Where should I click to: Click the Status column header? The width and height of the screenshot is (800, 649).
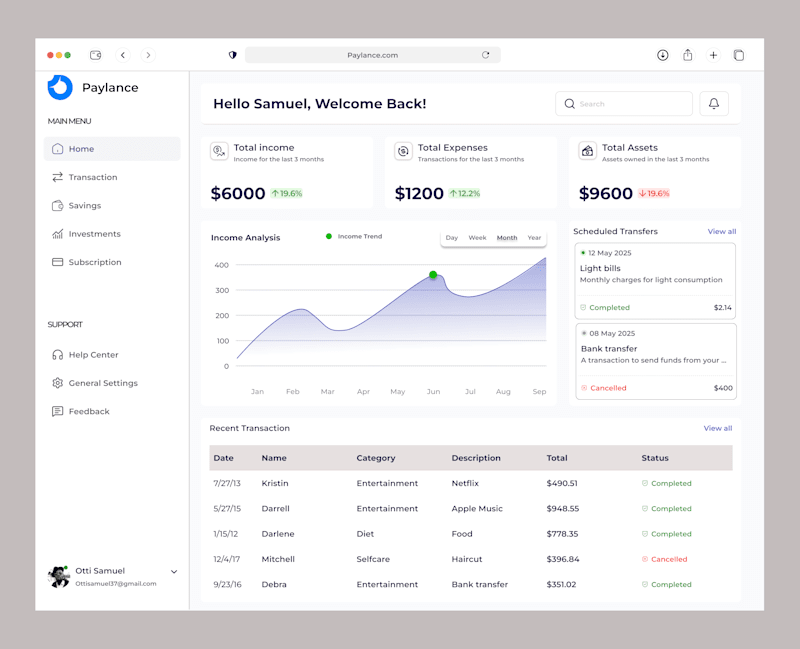click(655, 458)
